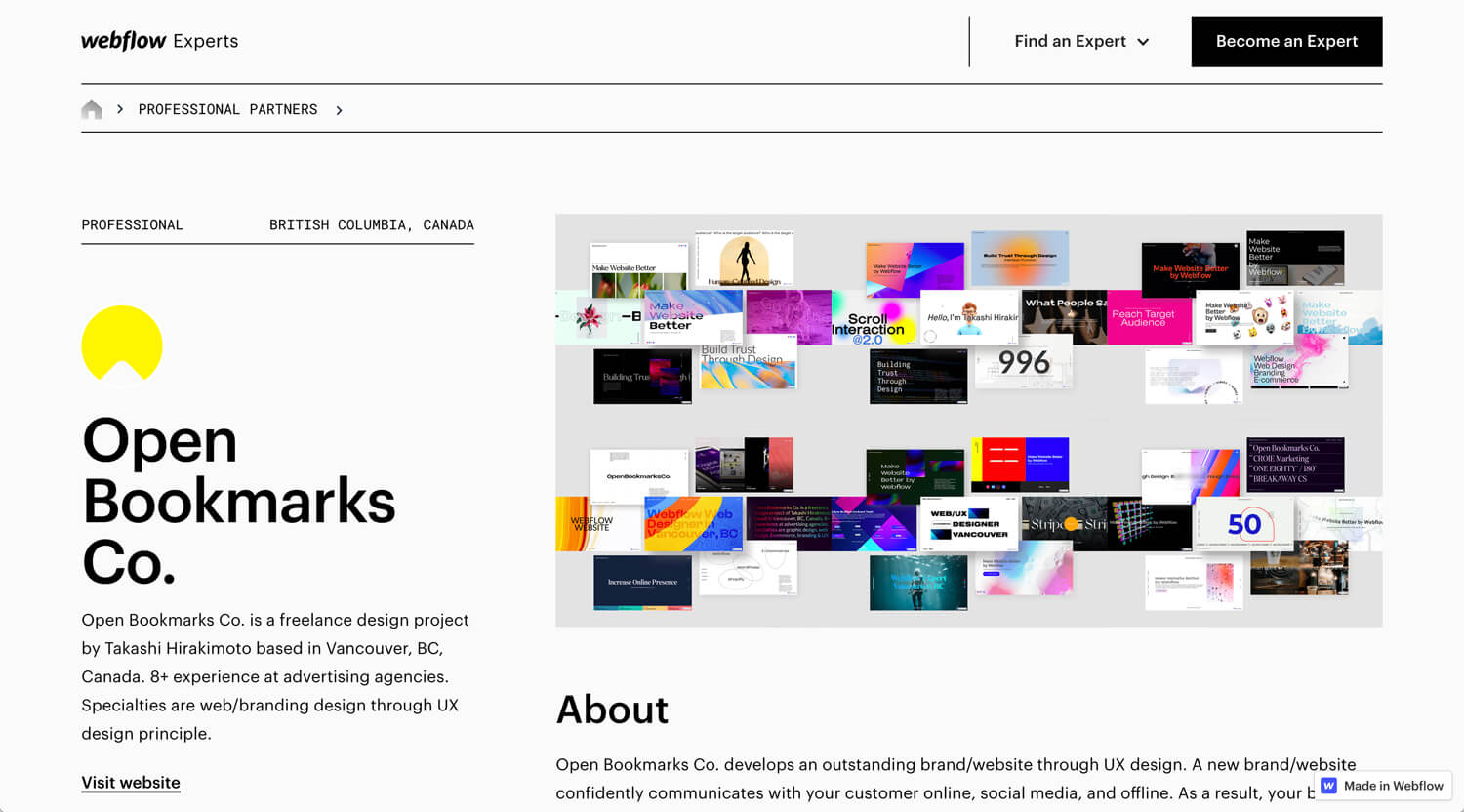1464x812 pixels.
Task: Click the Increase Online Presence thumbnail
Action: click(x=642, y=583)
